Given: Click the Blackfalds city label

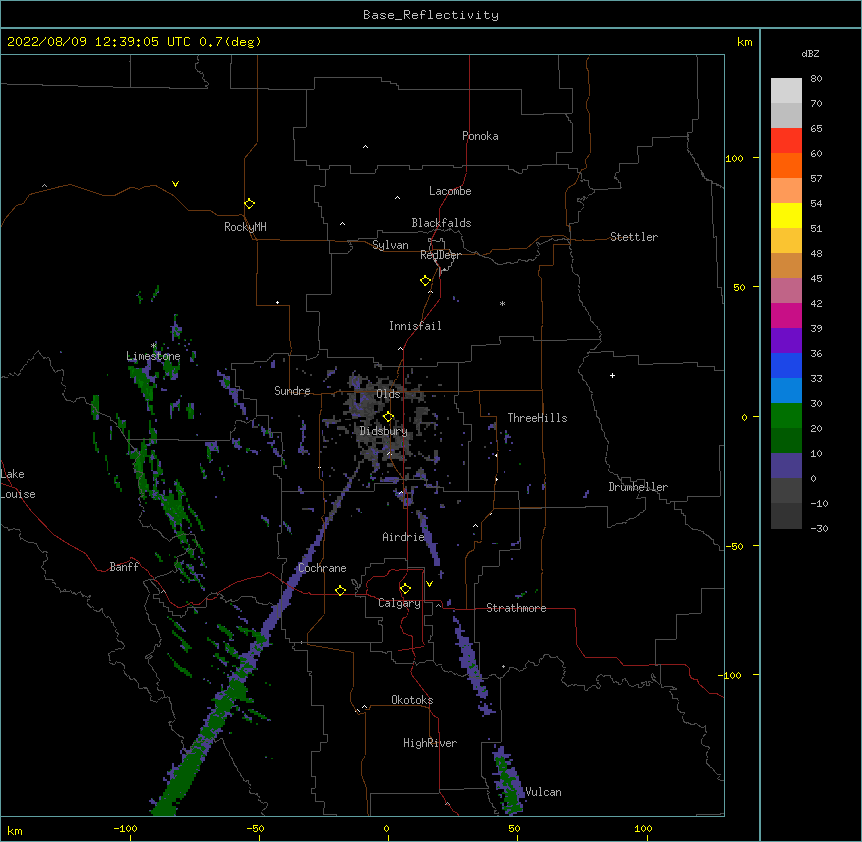Looking at the screenshot, I should tap(441, 223).
